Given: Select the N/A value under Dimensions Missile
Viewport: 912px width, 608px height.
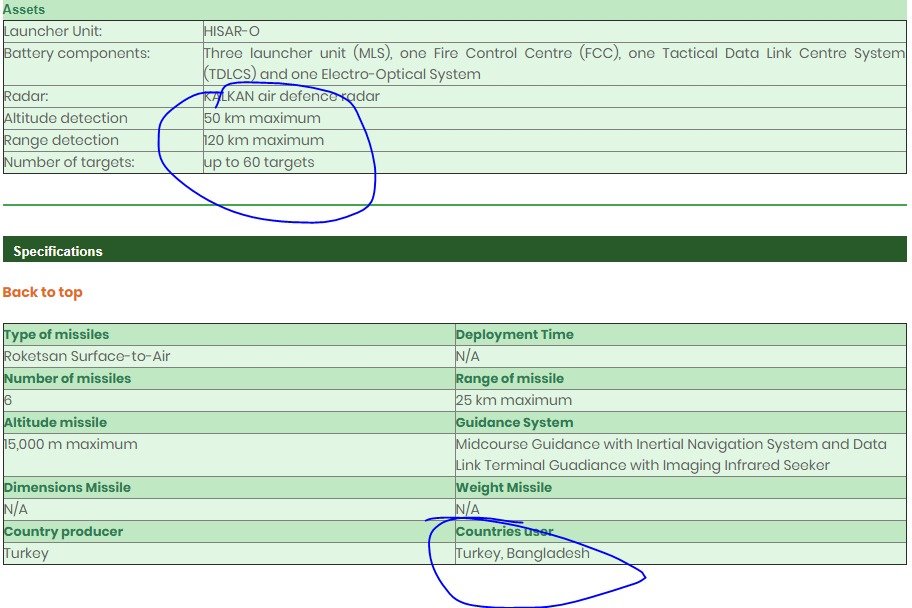Looking at the screenshot, I should tap(15, 510).
